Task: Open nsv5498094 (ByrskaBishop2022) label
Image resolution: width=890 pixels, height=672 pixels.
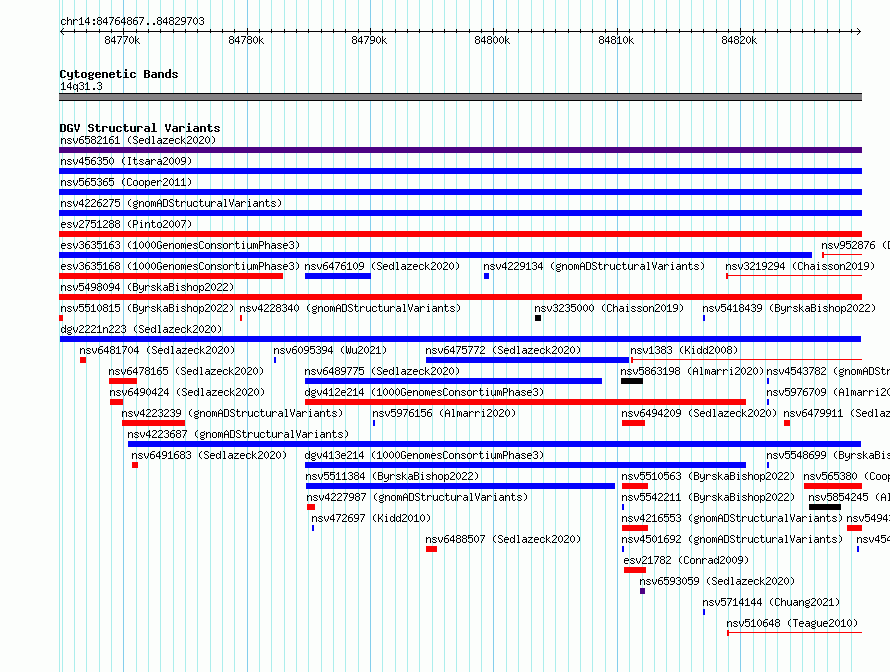Action: tap(147, 287)
